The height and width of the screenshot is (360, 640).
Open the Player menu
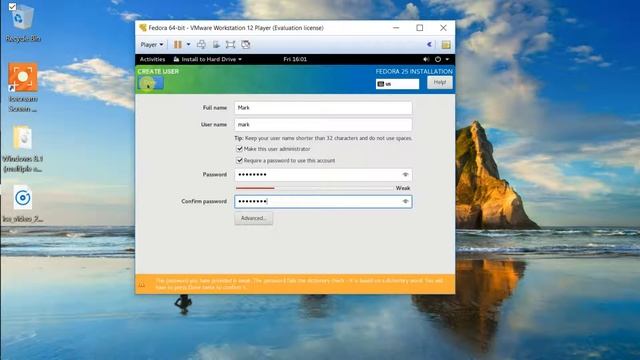coord(151,44)
